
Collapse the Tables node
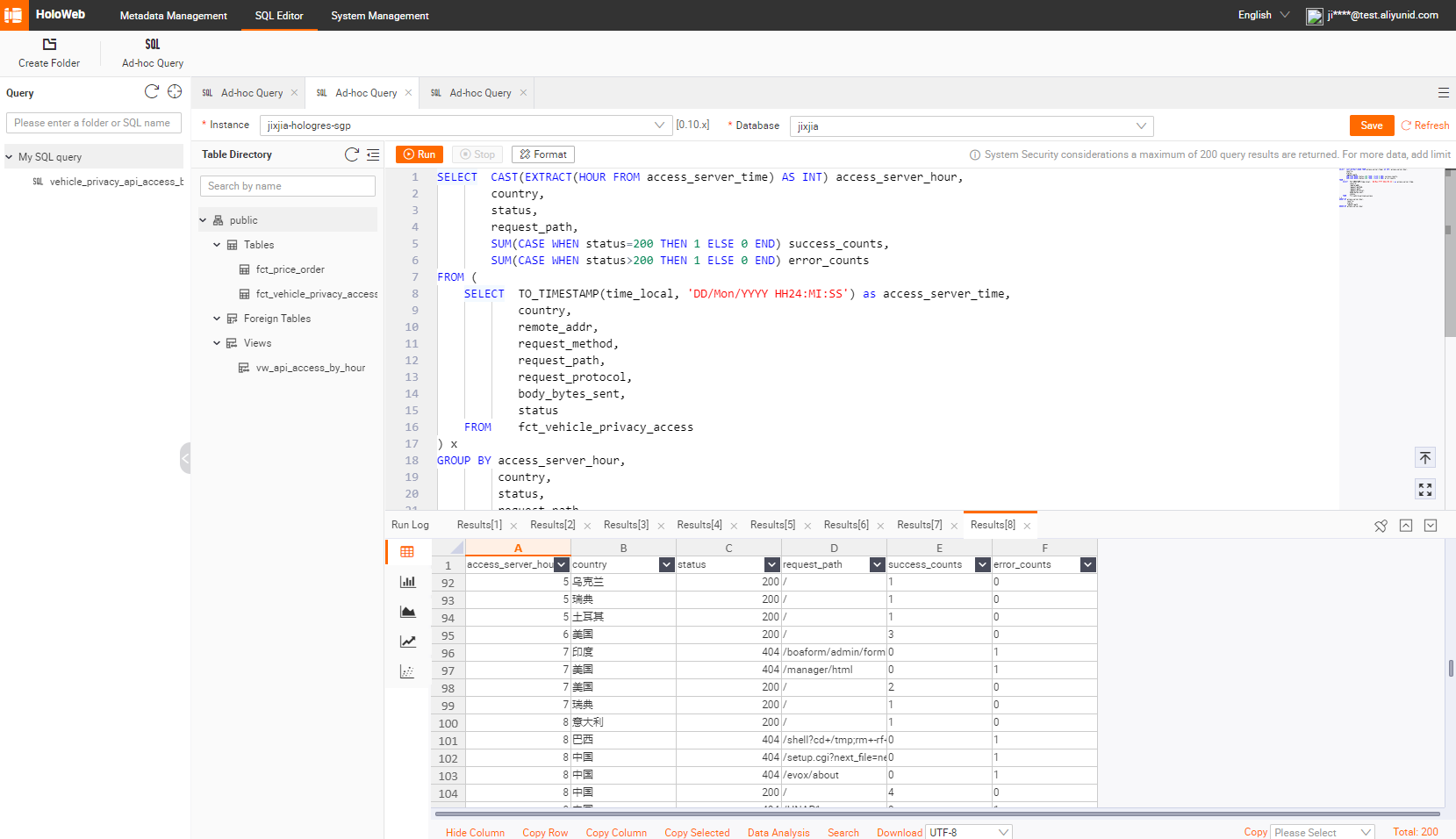click(217, 245)
